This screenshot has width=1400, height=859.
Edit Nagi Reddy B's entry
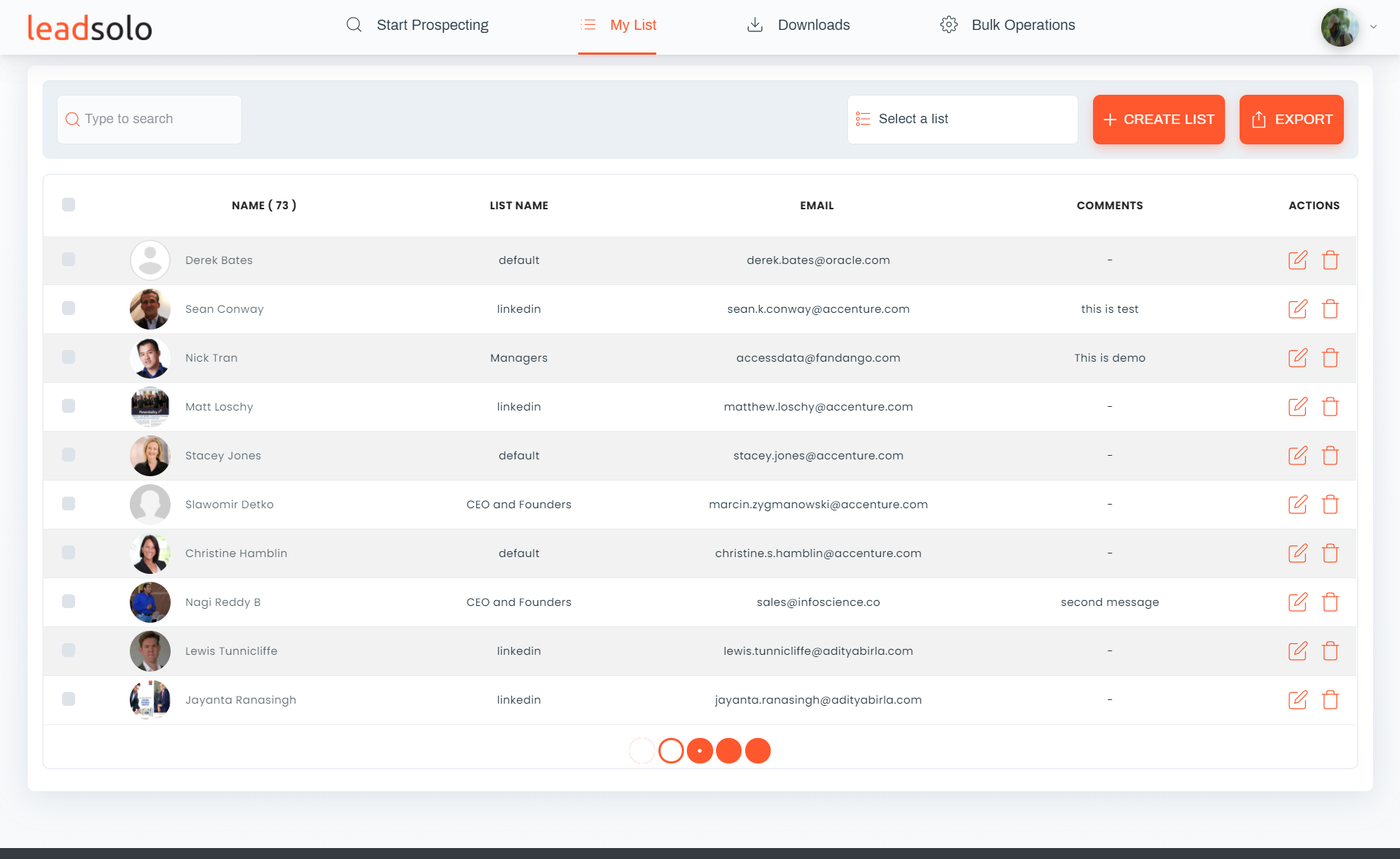tap(1297, 602)
